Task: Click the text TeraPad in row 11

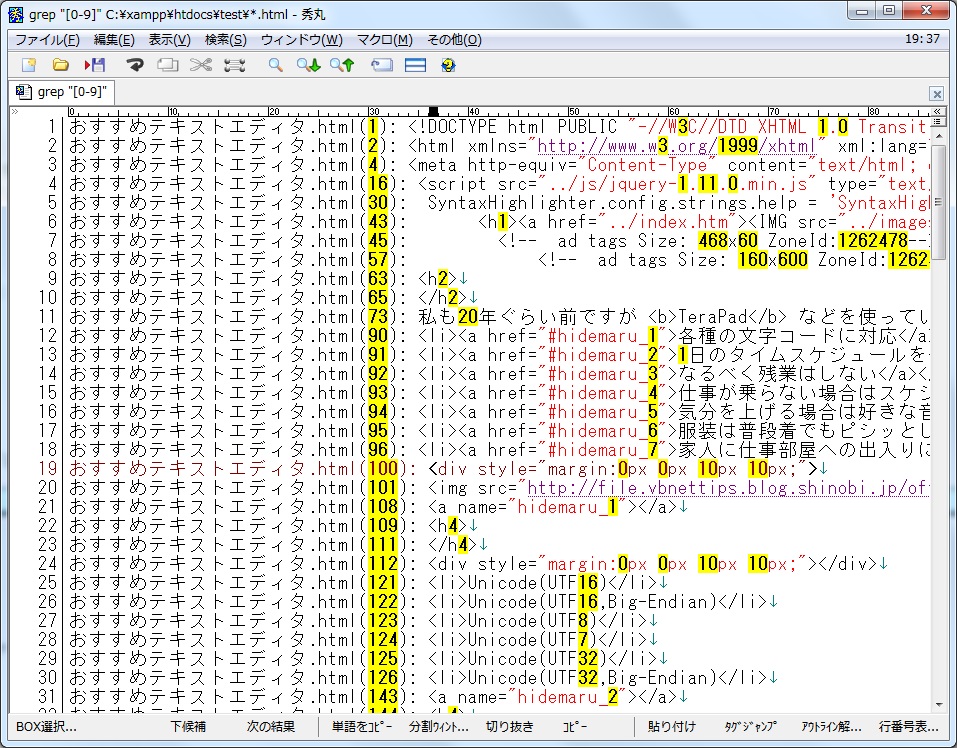Action: pyautogui.click(x=713, y=317)
